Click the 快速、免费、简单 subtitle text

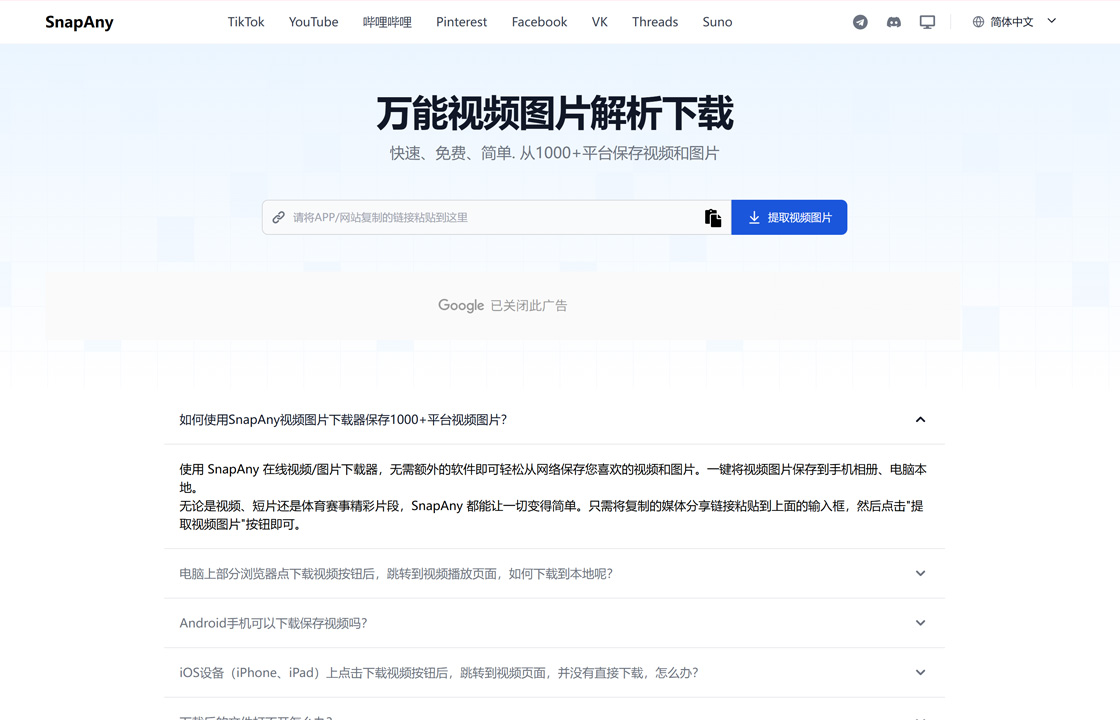click(554, 153)
